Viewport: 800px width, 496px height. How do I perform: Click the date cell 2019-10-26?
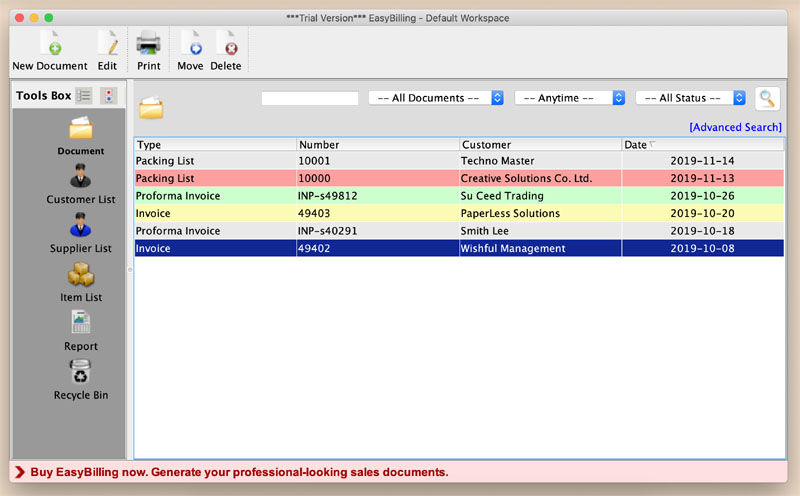click(703, 196)
